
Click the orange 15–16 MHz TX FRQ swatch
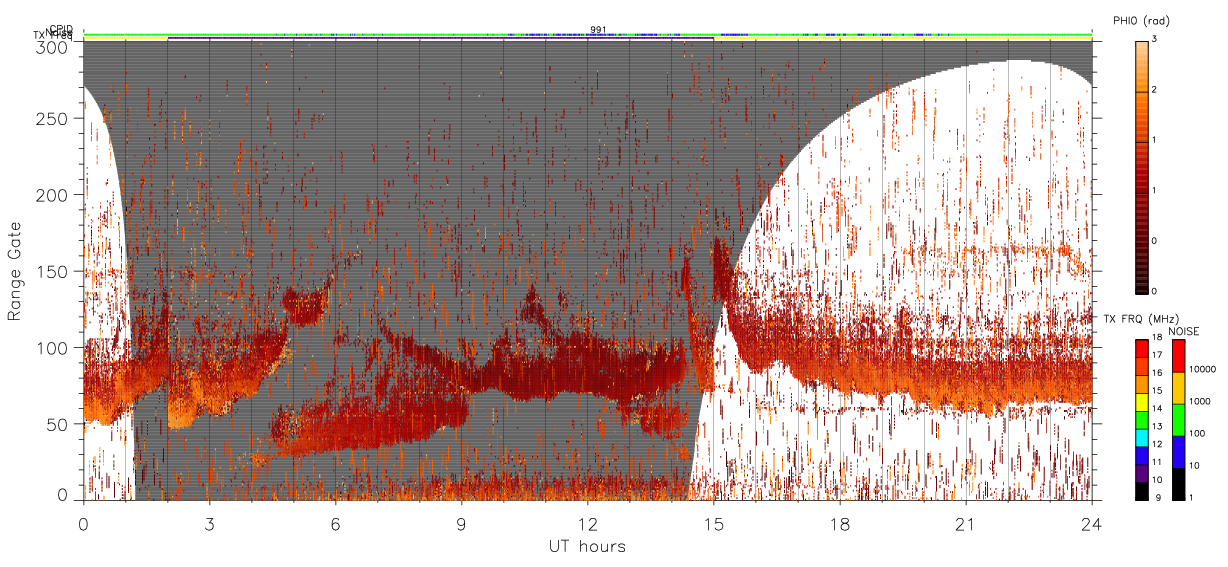coord(1142,385)
